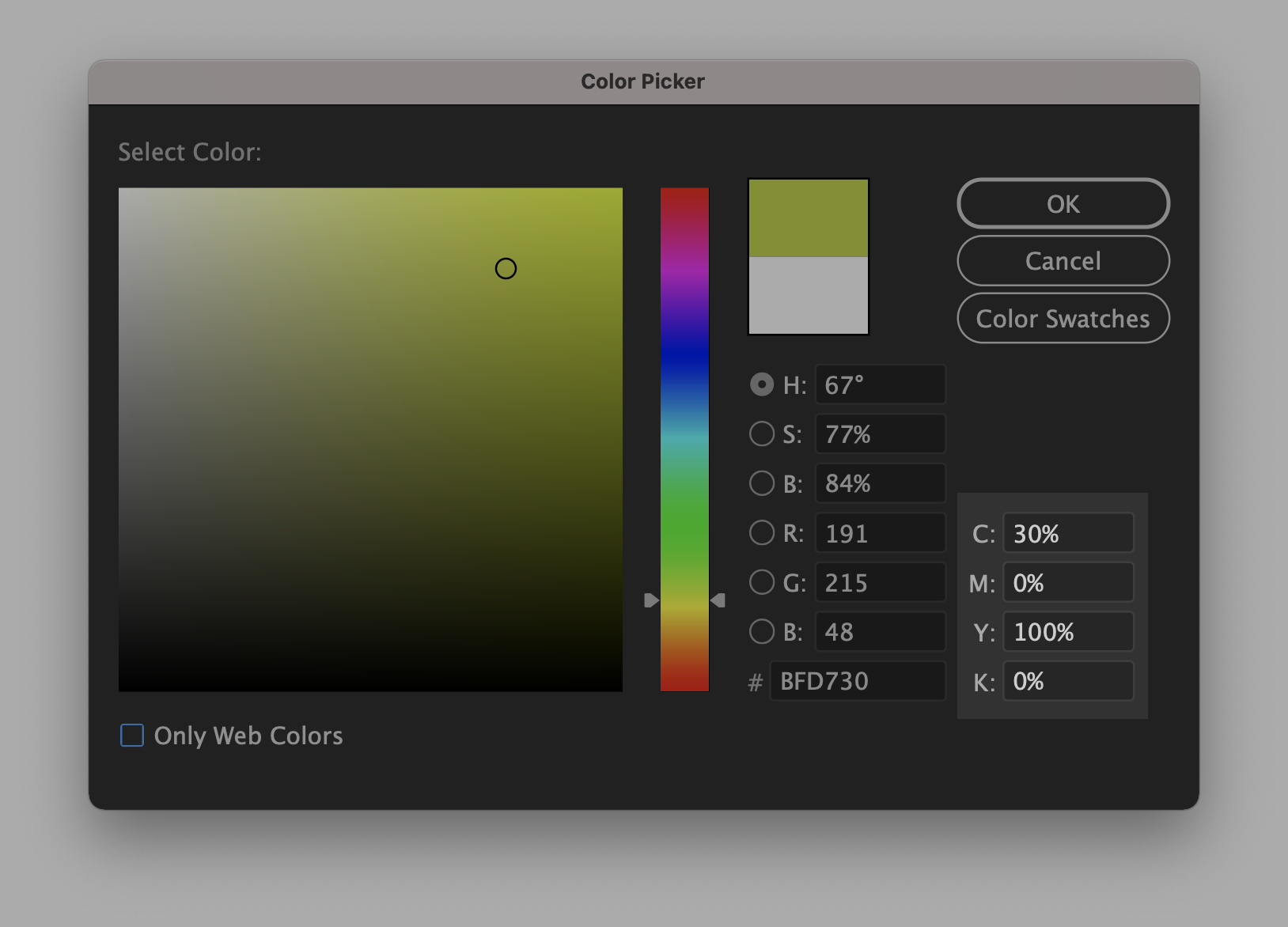Open Color Swatches
Image resolution: width=1288 pixels, height=927 pixels.
click(x=1063, y=319)
